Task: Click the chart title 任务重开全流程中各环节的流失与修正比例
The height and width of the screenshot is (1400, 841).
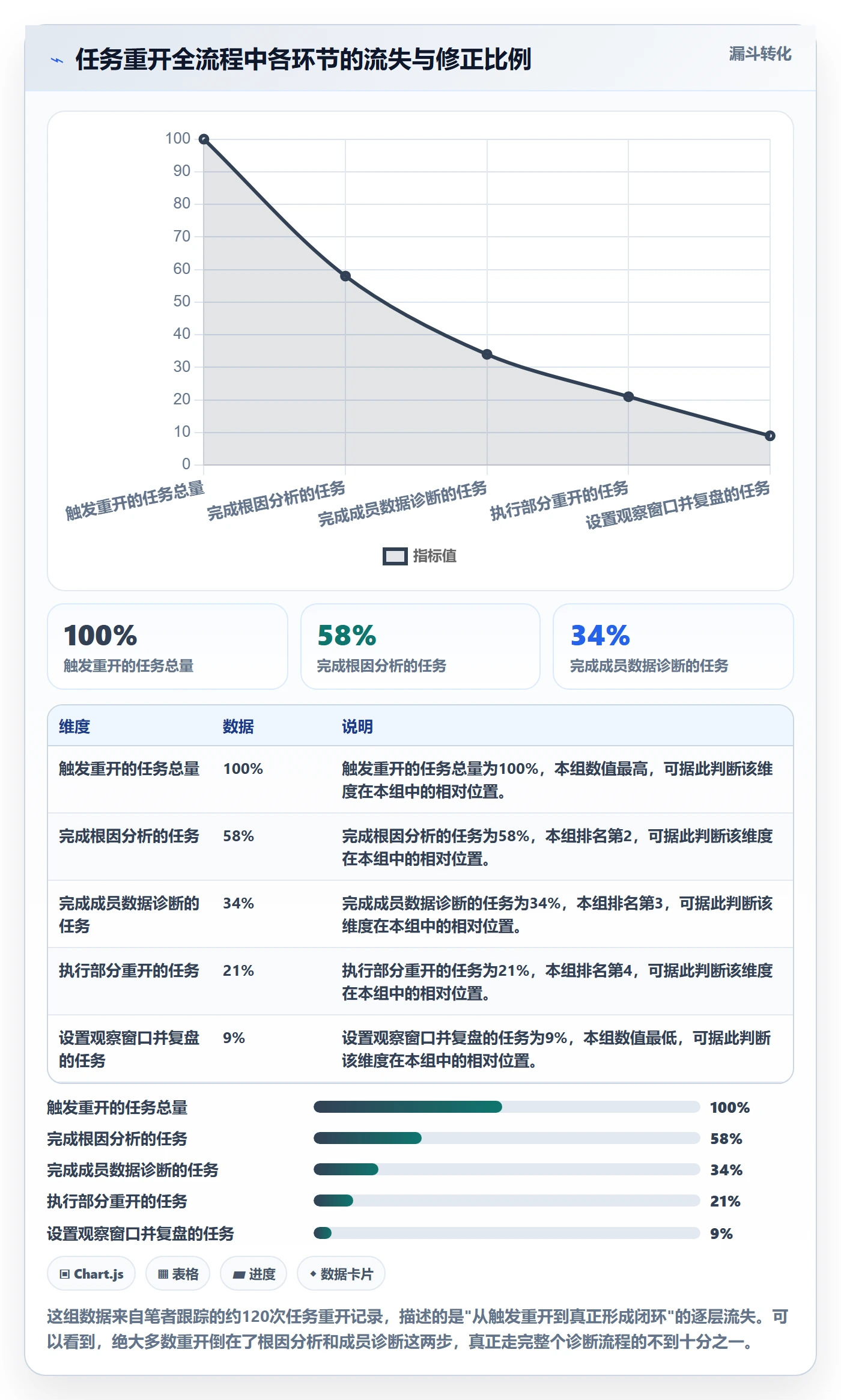Action: 303,59
